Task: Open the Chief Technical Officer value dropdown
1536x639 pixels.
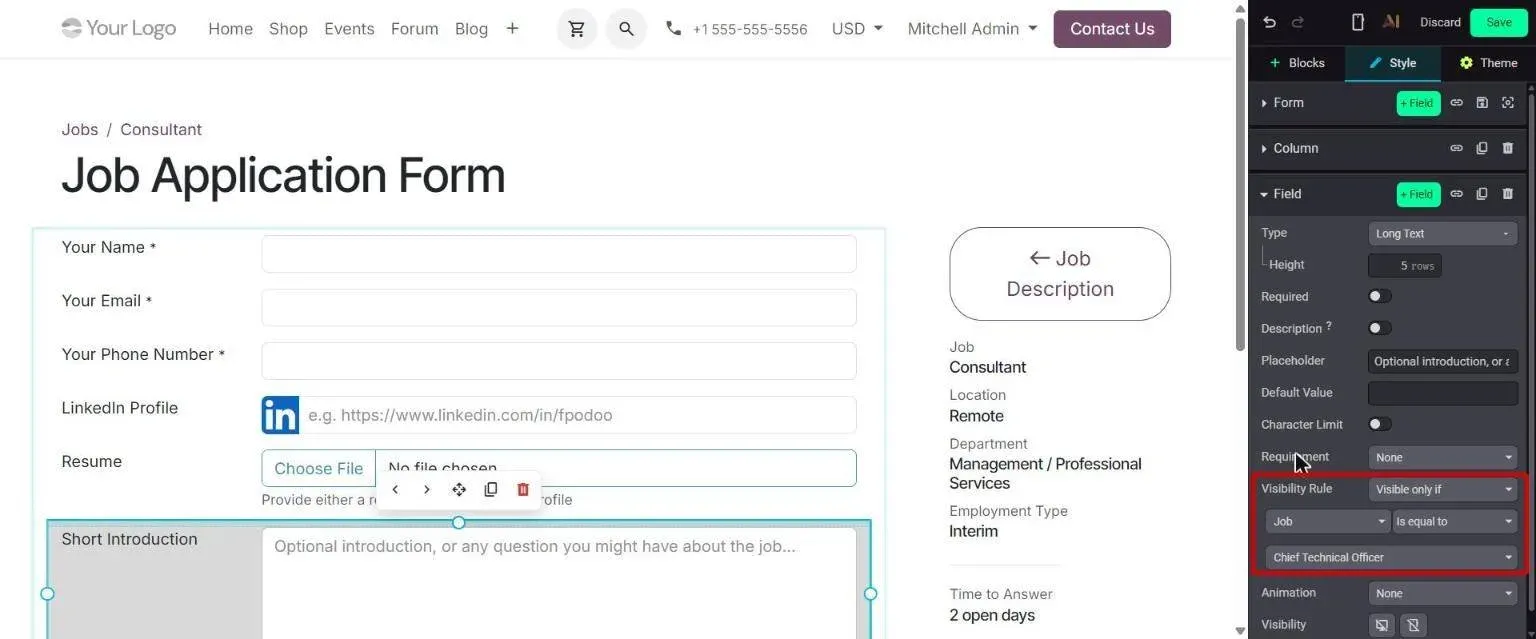Action: (1391, 558)
